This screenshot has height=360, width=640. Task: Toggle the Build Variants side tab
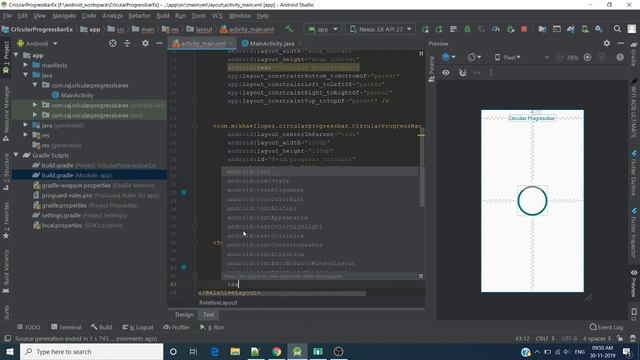tap(6, 272)
